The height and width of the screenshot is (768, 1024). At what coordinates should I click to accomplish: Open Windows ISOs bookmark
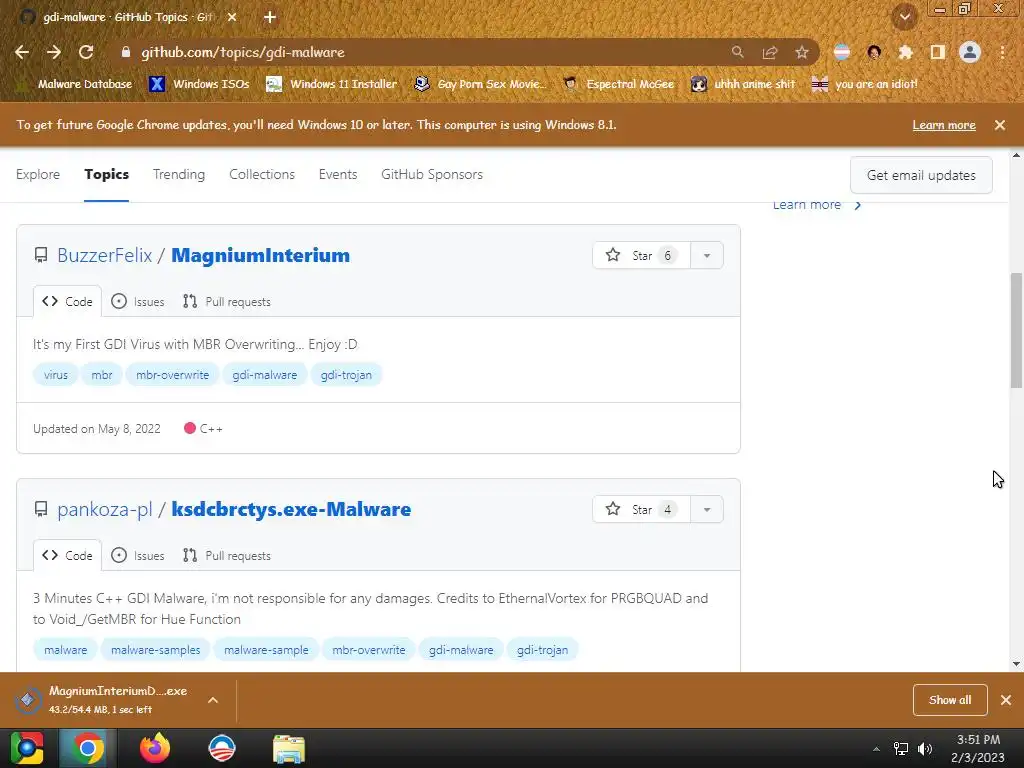point(200,84)
